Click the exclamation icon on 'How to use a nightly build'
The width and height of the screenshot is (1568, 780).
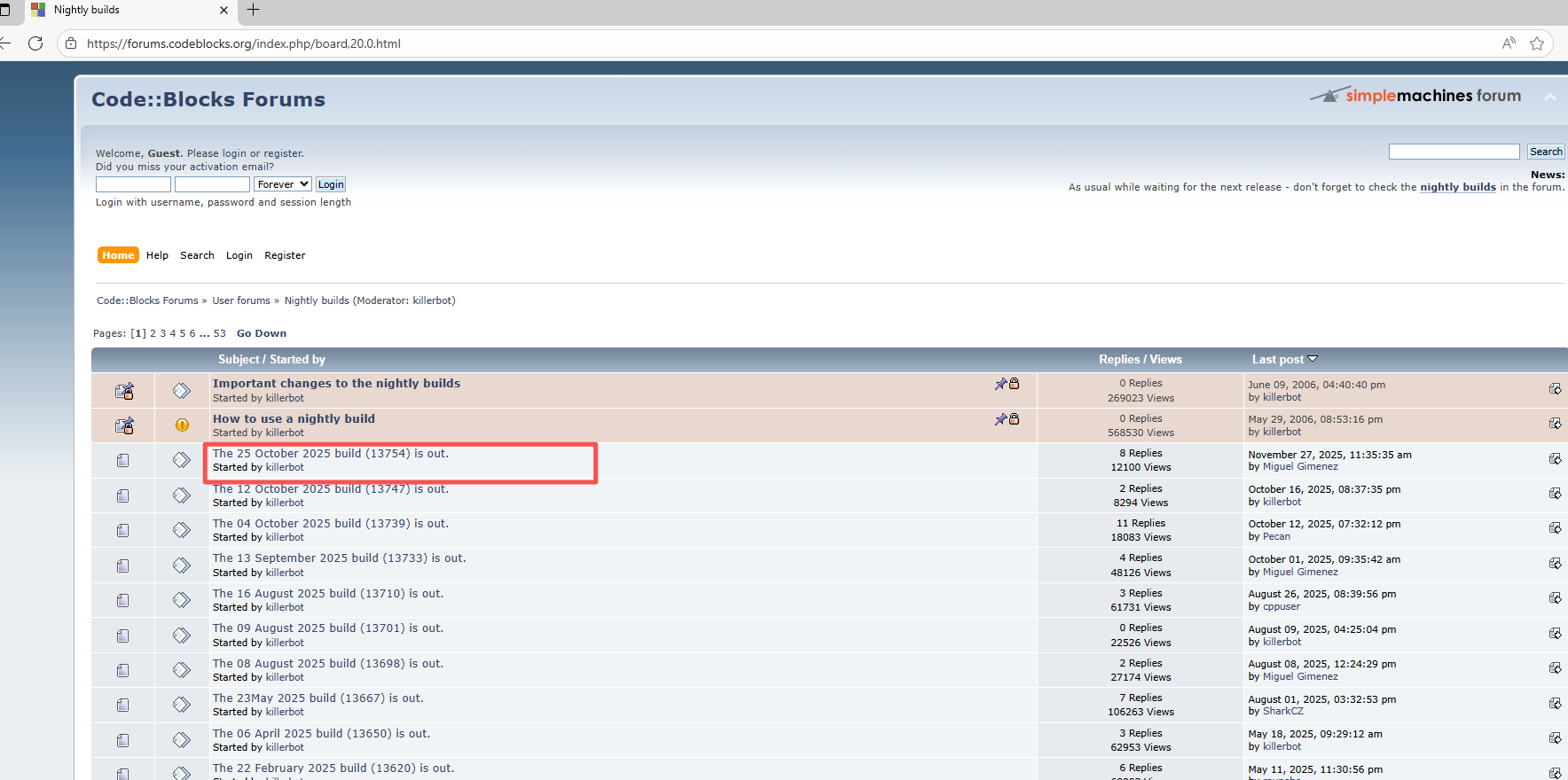tap(182, 425)
